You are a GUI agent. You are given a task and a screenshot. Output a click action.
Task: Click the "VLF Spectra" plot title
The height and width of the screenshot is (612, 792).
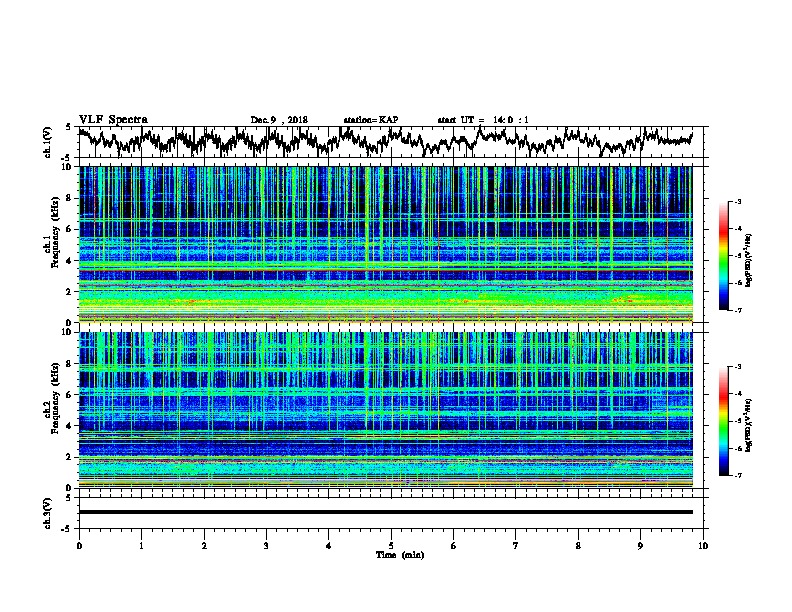pos(113,120)
